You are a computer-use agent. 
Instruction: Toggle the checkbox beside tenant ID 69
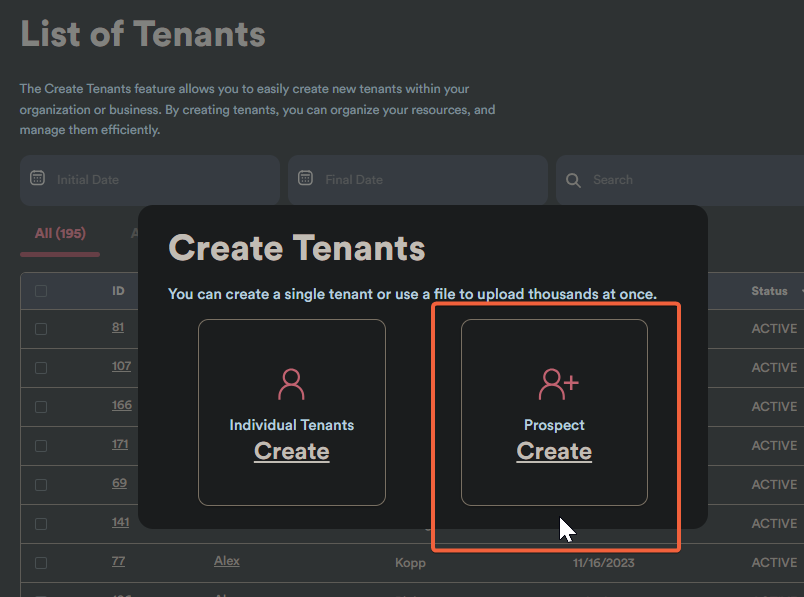(x=41, y=485)
